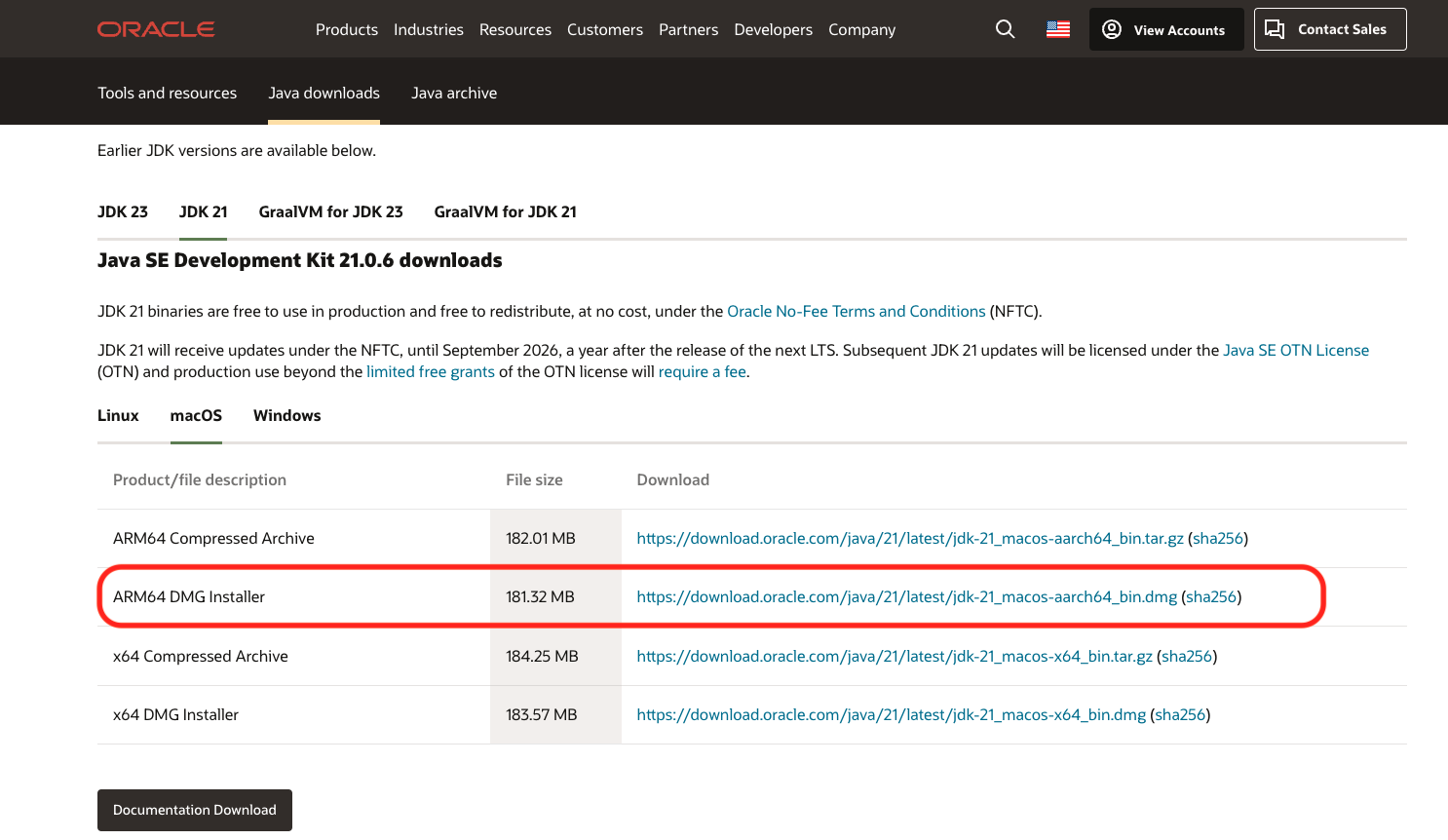Open sha256 for x64 DMG Installer
The height and width of the screenshot is (840, 1448).
(1180, 714)
